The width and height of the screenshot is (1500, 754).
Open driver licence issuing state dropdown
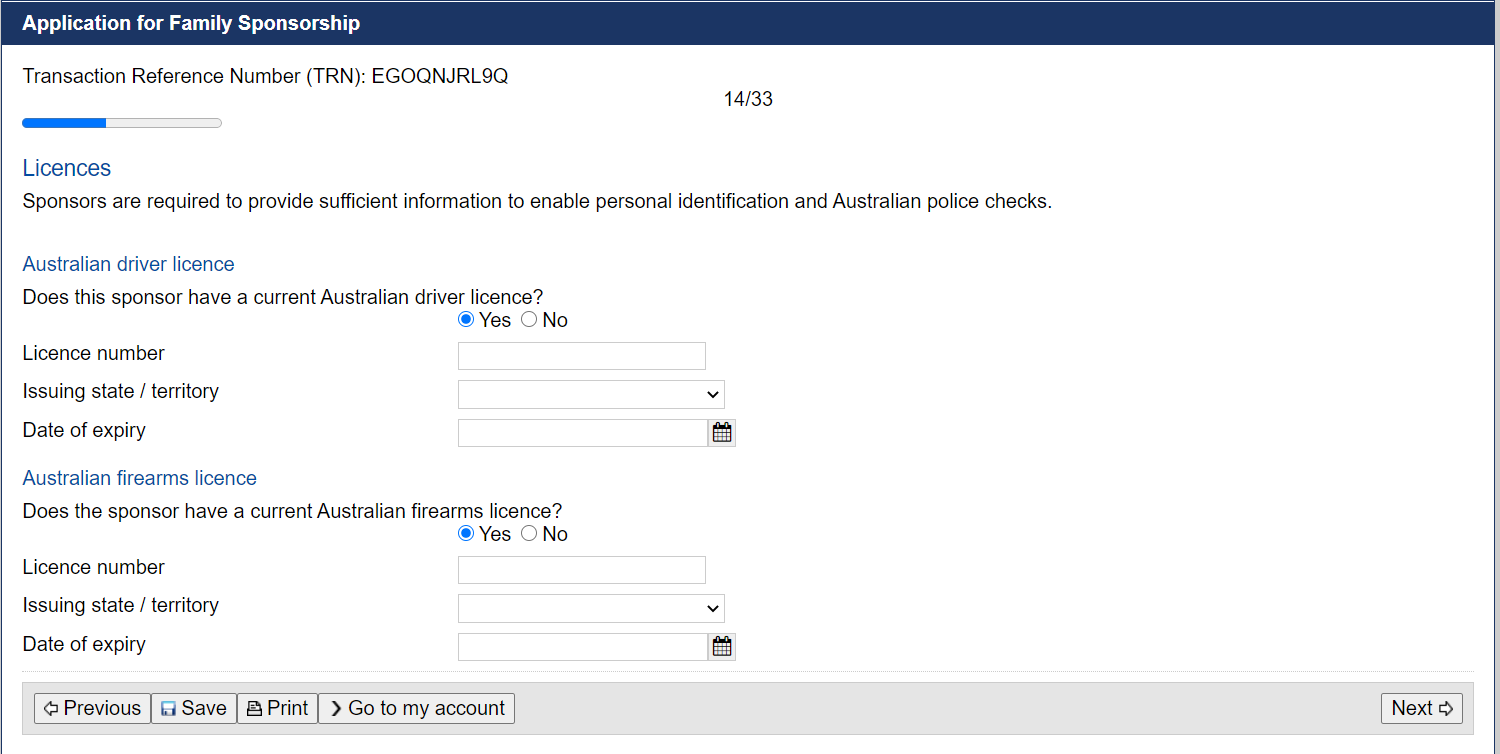coord(591,394)
